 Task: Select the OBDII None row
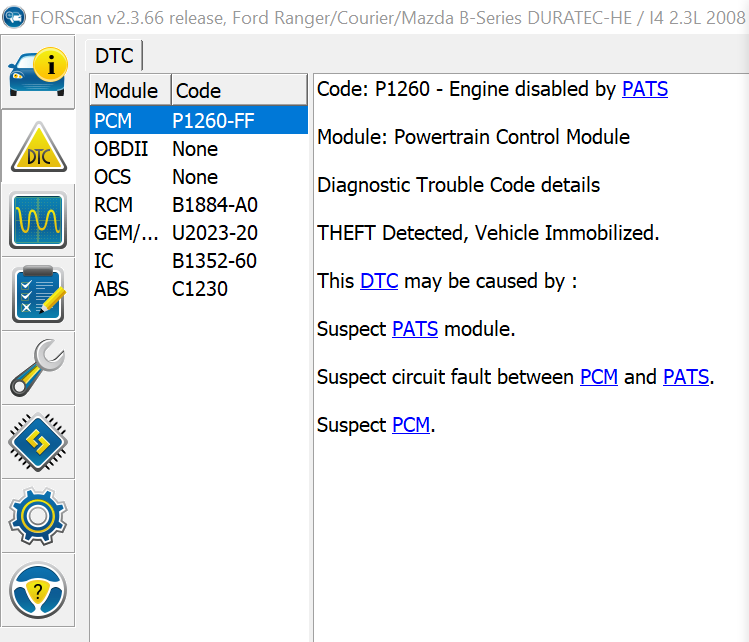(x=199, y=149)
